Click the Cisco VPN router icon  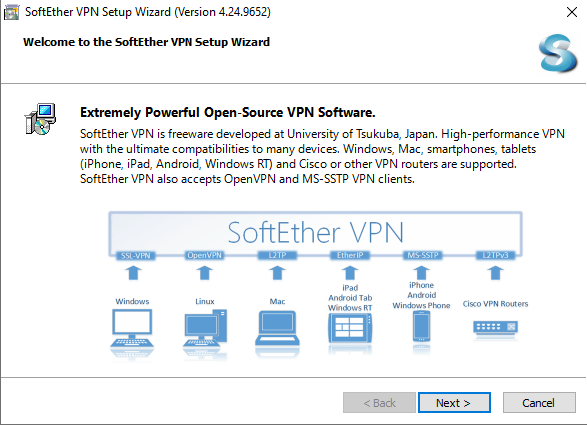point(495,328)
